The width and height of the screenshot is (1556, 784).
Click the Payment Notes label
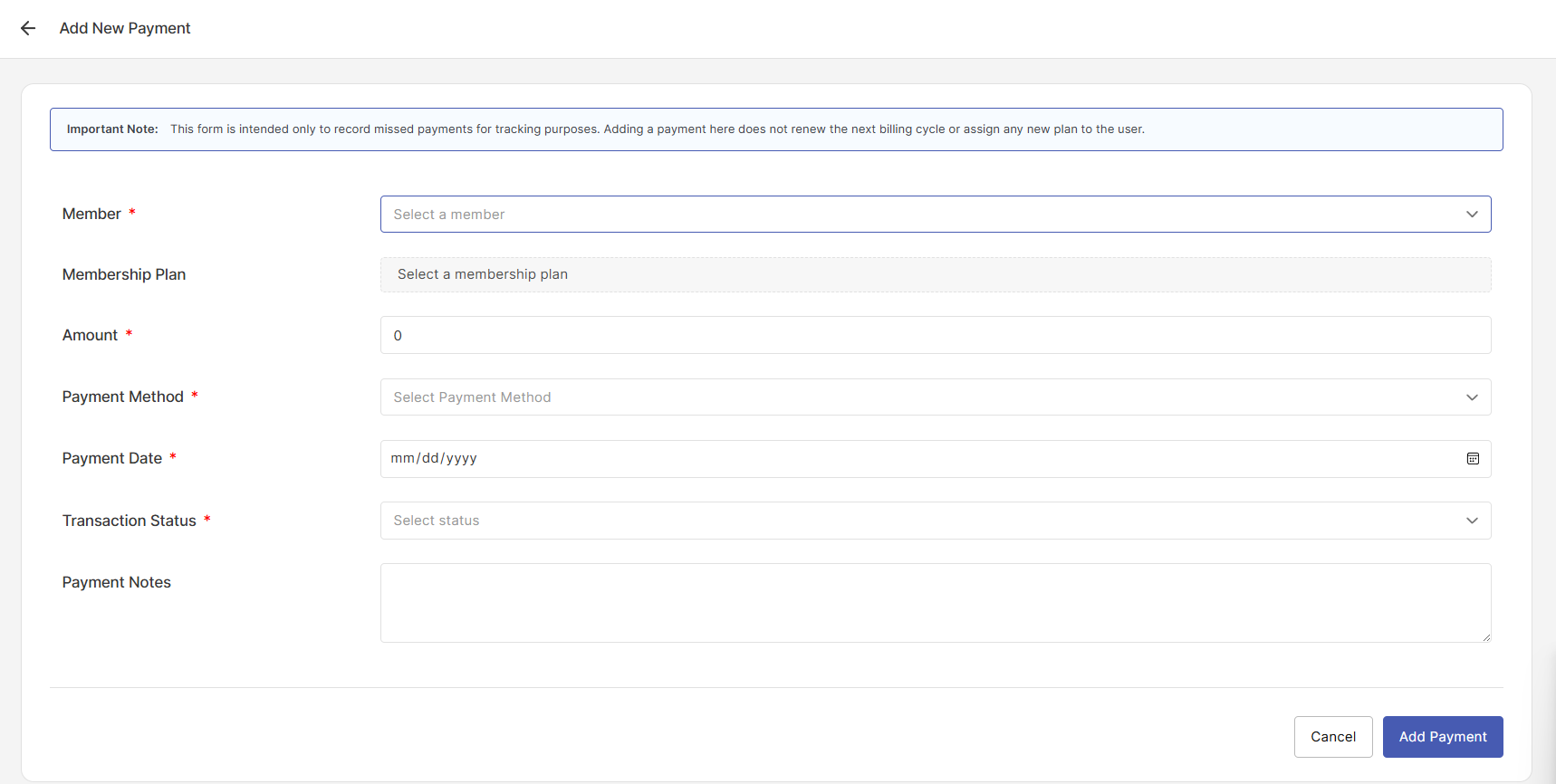click(x=117, y=582)
